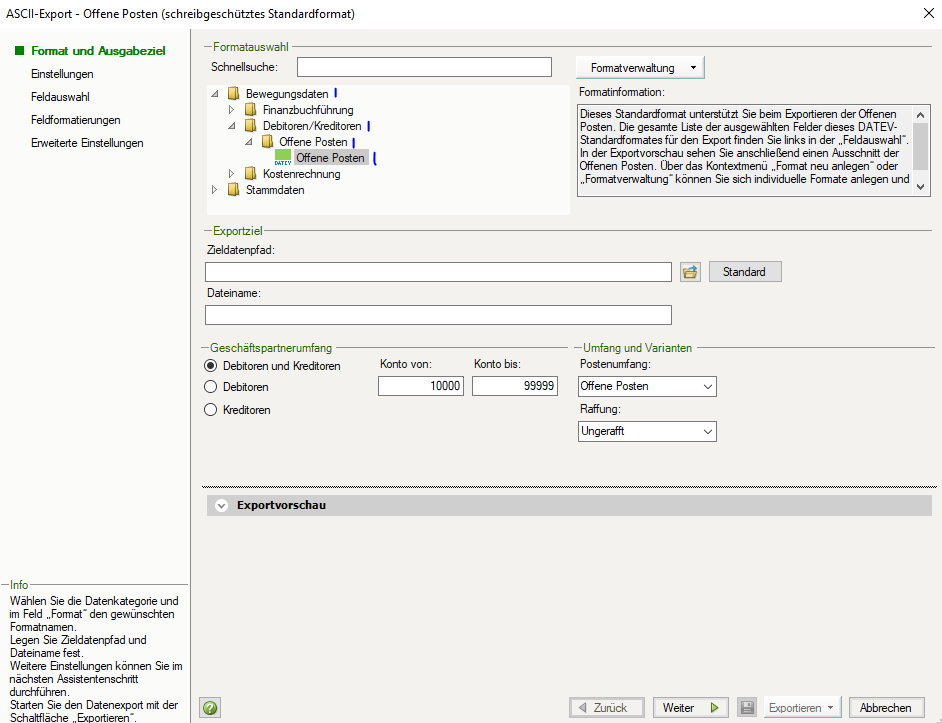
Task: Click the Abbrechen button
Action: (x=885, y=707)
